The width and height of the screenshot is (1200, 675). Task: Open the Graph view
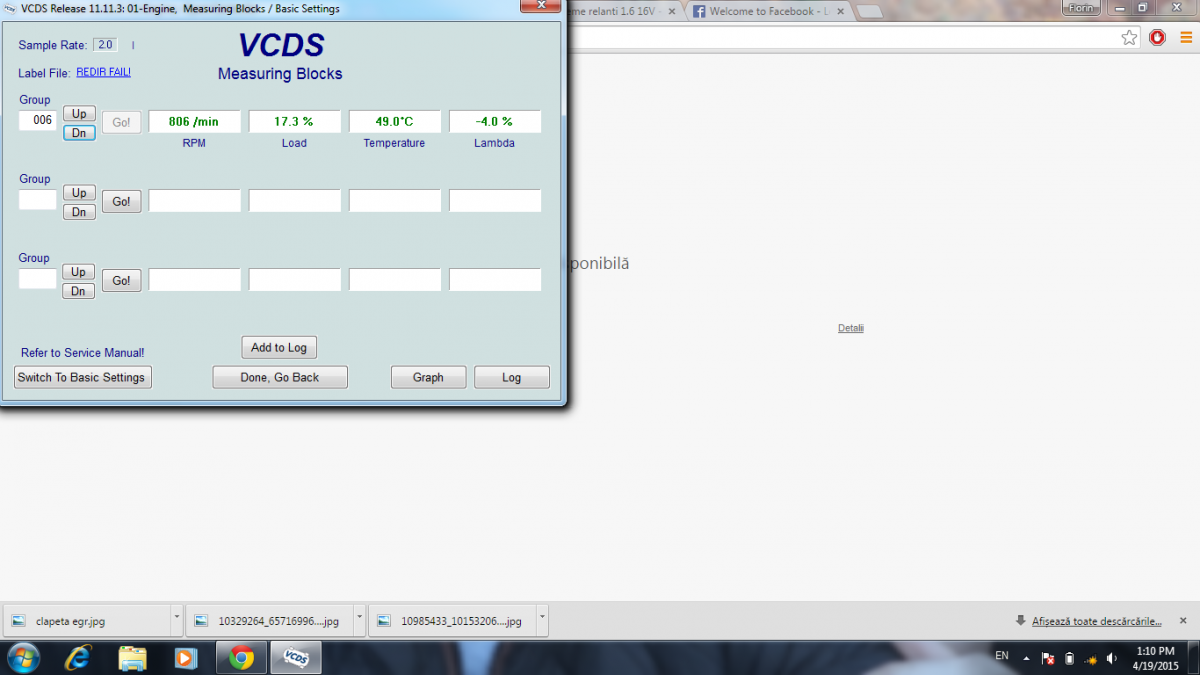tap(428, 377)
